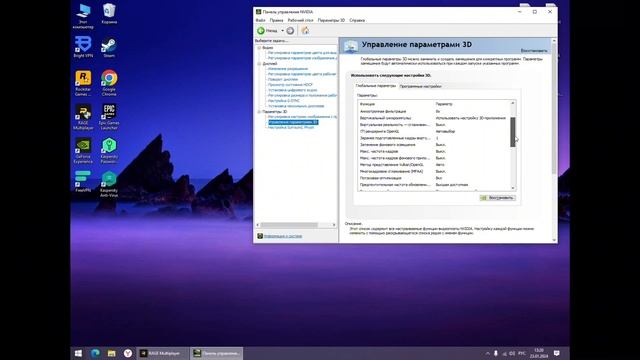The height and width of the screenshot is (360, 640).
Task: Launch Microsoft Edge from the taskbar
Action: (x=95, y=353)
